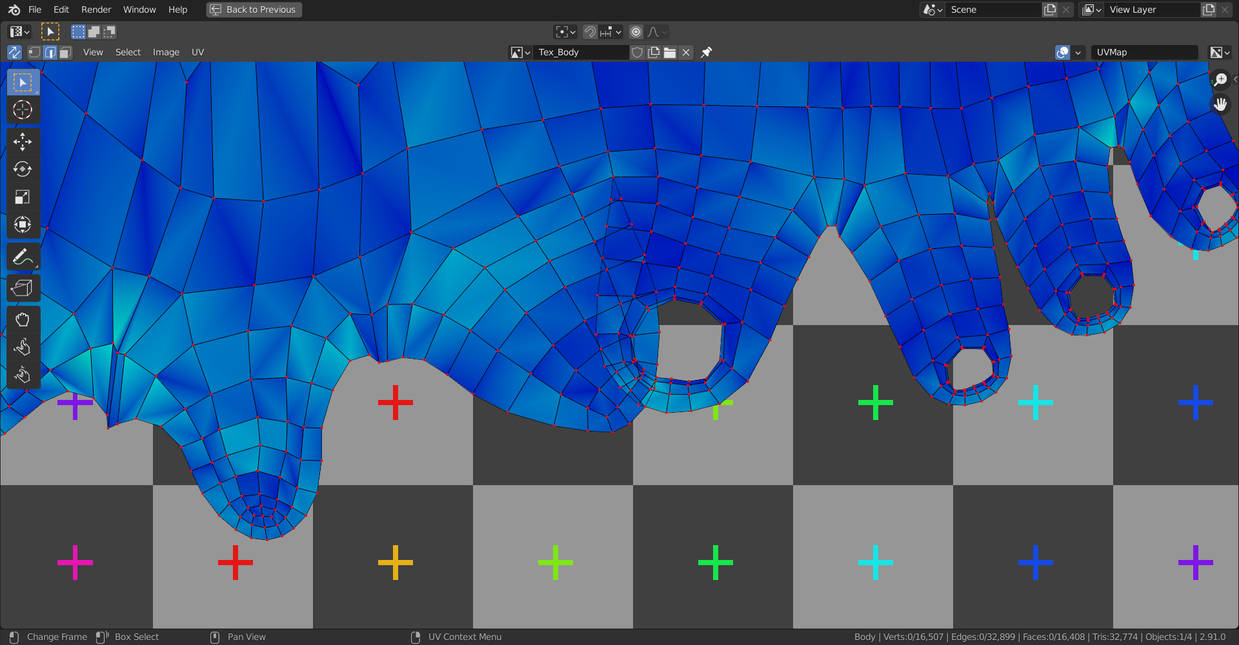Open the editor type dropdown
The height and width of the screenshot is (645, 1239).
click(20, 32)
